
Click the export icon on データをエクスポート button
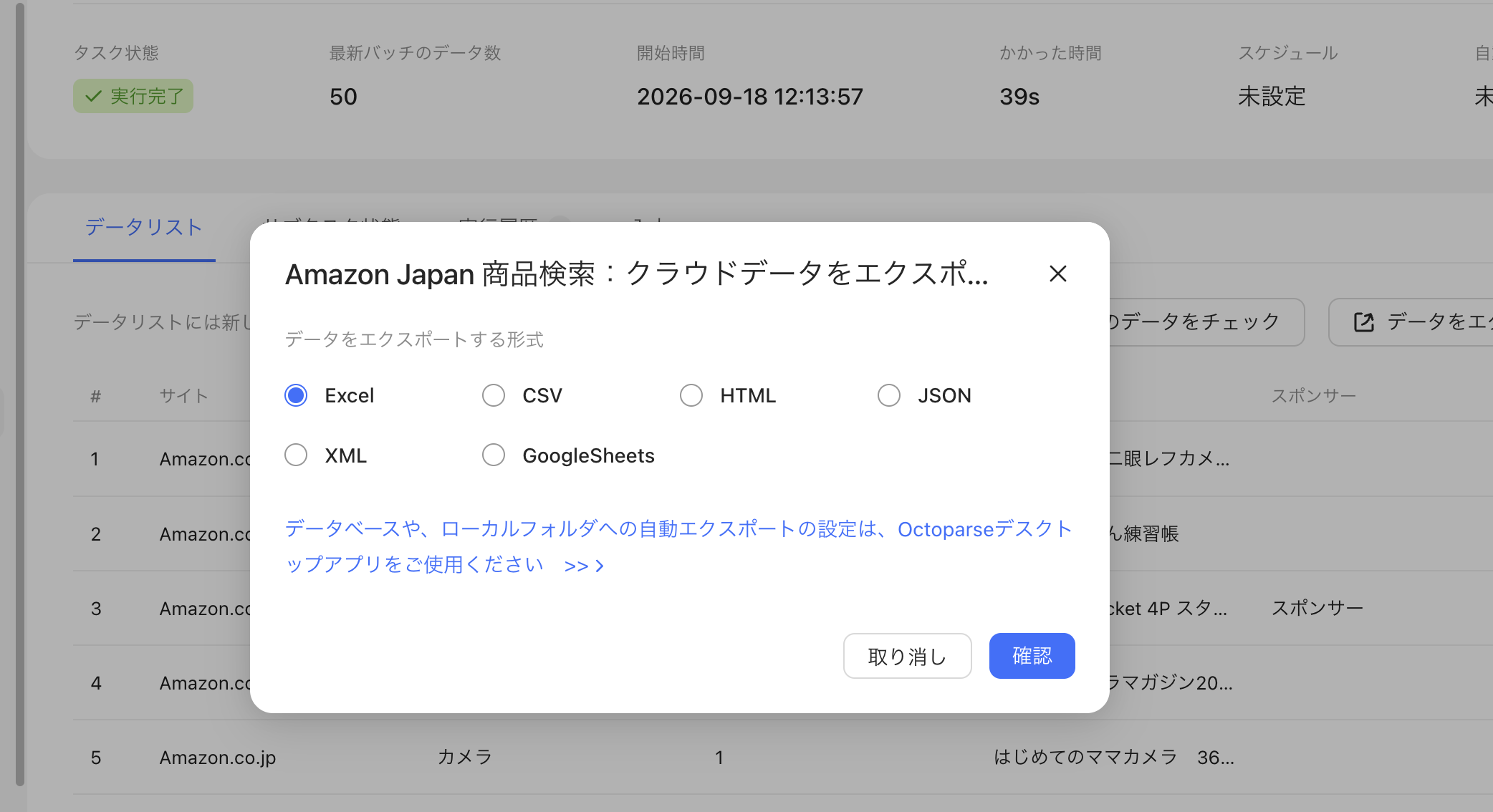[x=1363, y=322]
